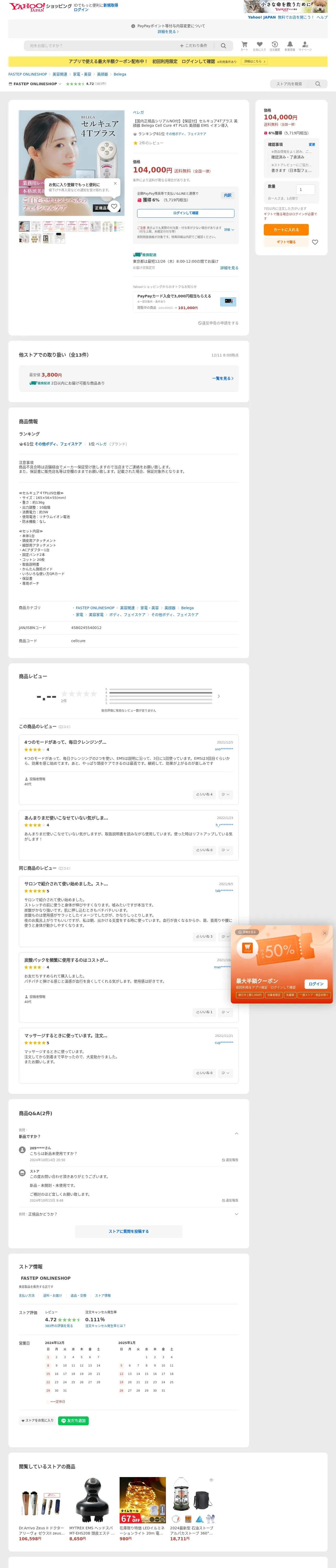
Task: Expand FASTEP ONLINESHOP store name dropdown
Action: point(35,84)
